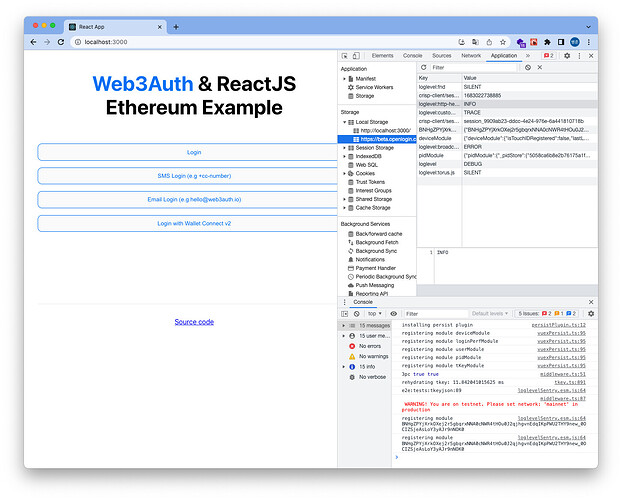Show more DevTools tabs with chevrons
Screen dimensions: 622x500
click(528, 56)
